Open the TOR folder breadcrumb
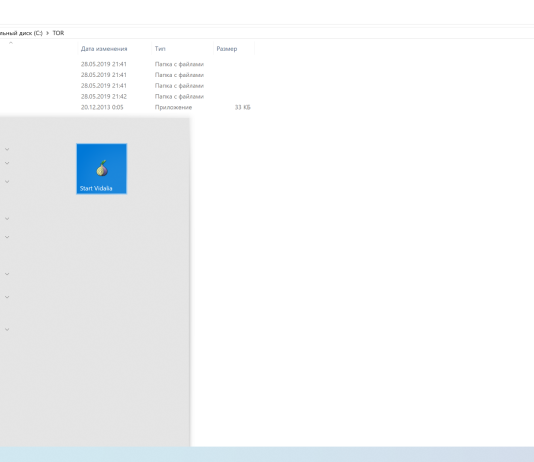Screen dimensions: 534x462 coord(58,33)
